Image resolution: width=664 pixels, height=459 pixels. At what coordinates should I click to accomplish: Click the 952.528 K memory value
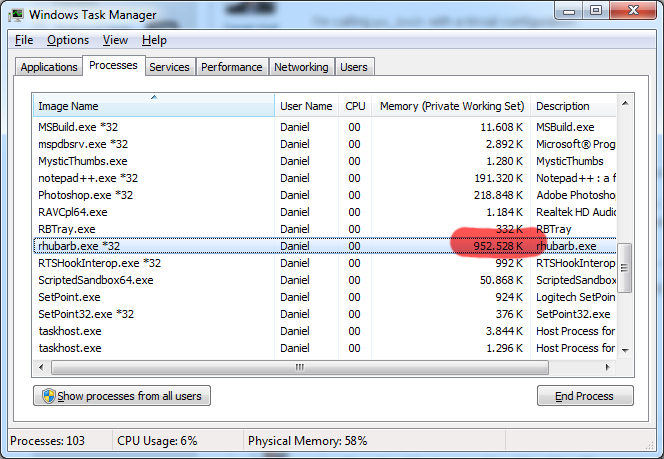(498, 246)
